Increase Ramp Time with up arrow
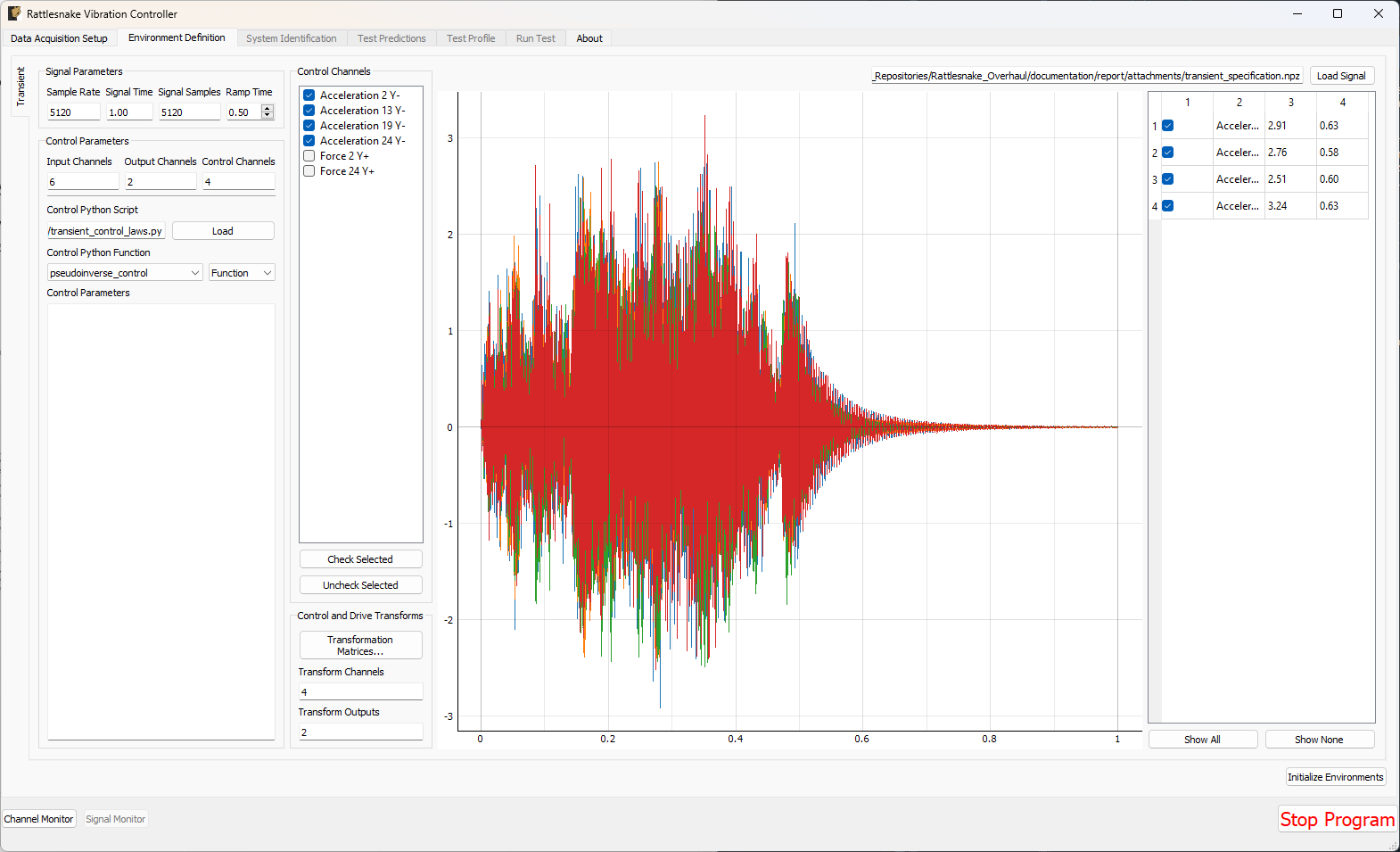This screenshot has width=1400, height=852. (268, 108)
